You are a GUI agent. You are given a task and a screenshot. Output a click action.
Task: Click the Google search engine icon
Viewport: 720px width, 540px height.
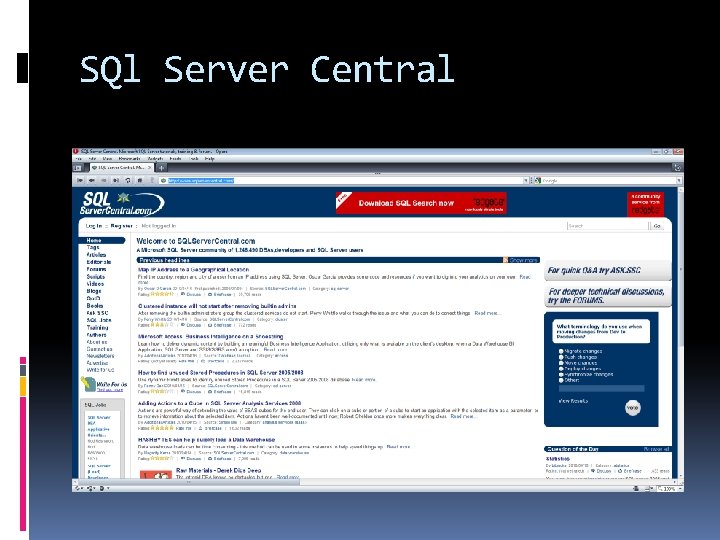click(x=538, y=181)
